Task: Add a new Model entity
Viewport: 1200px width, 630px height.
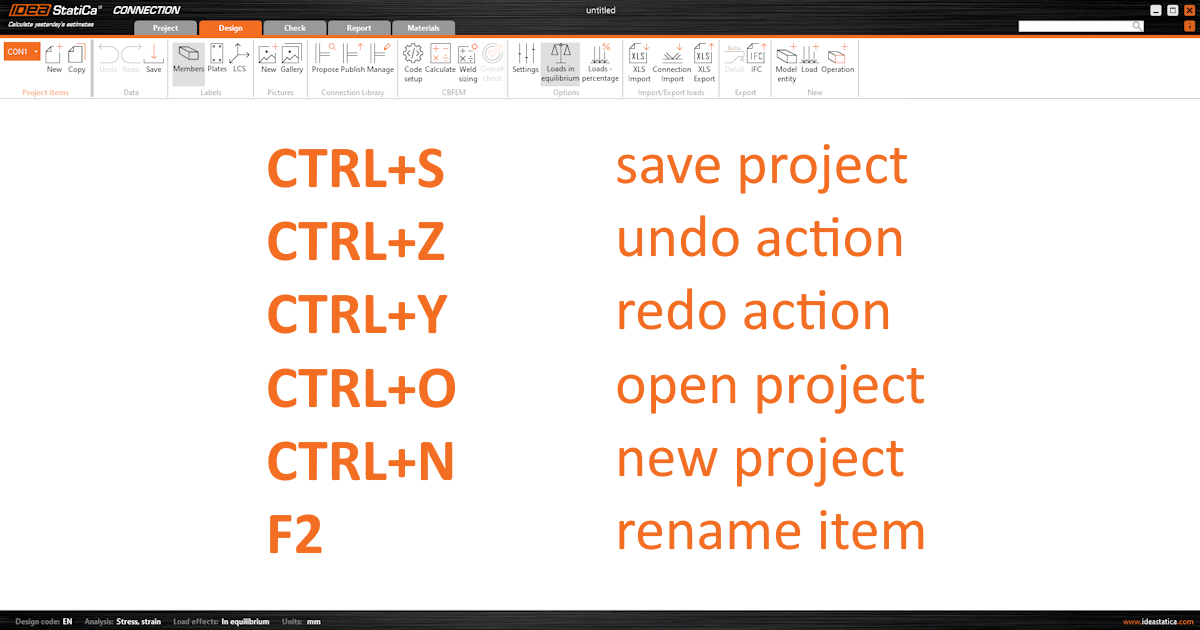Action: pos(785,62)
